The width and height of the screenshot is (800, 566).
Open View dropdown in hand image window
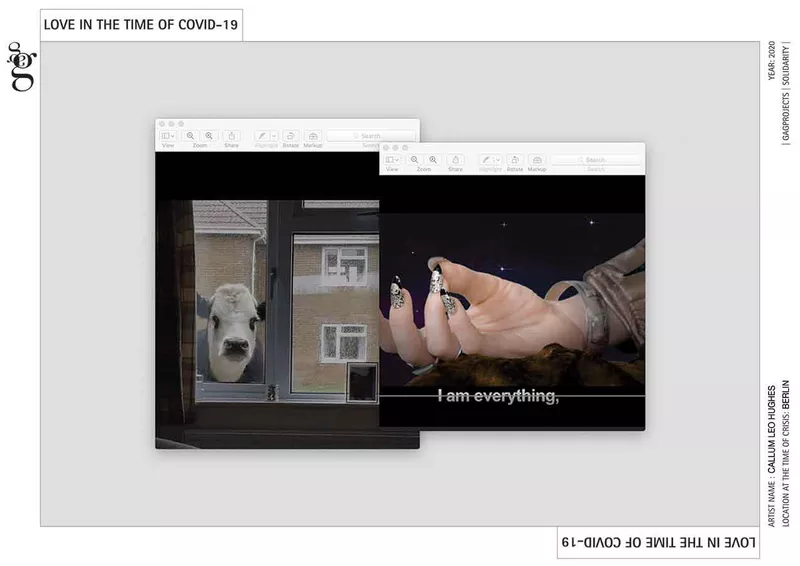(x=391, y=159)
